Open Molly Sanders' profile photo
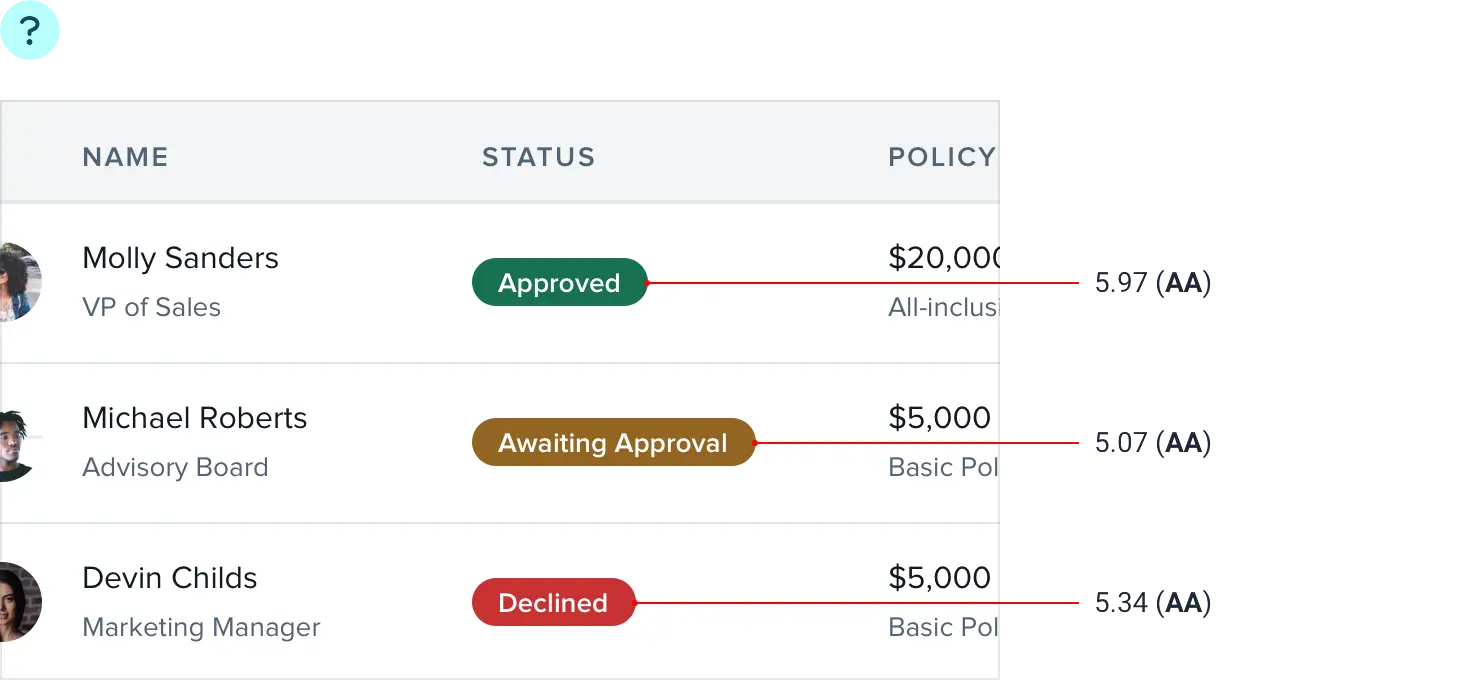This screenshot has width=1480, height=680. coord(20,282)
